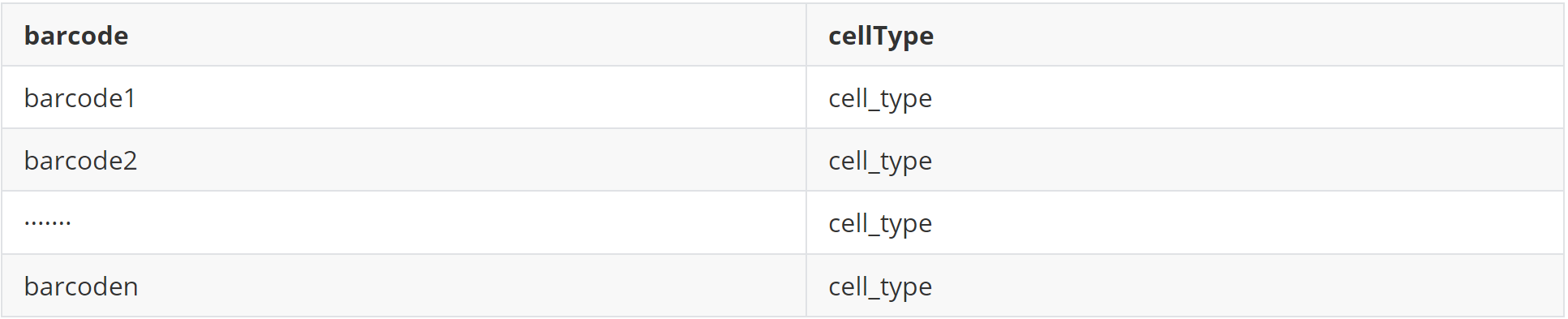The height and width of the screenshot is (319, 1568).
Task: Click the border below the header row
Action: 783,66
